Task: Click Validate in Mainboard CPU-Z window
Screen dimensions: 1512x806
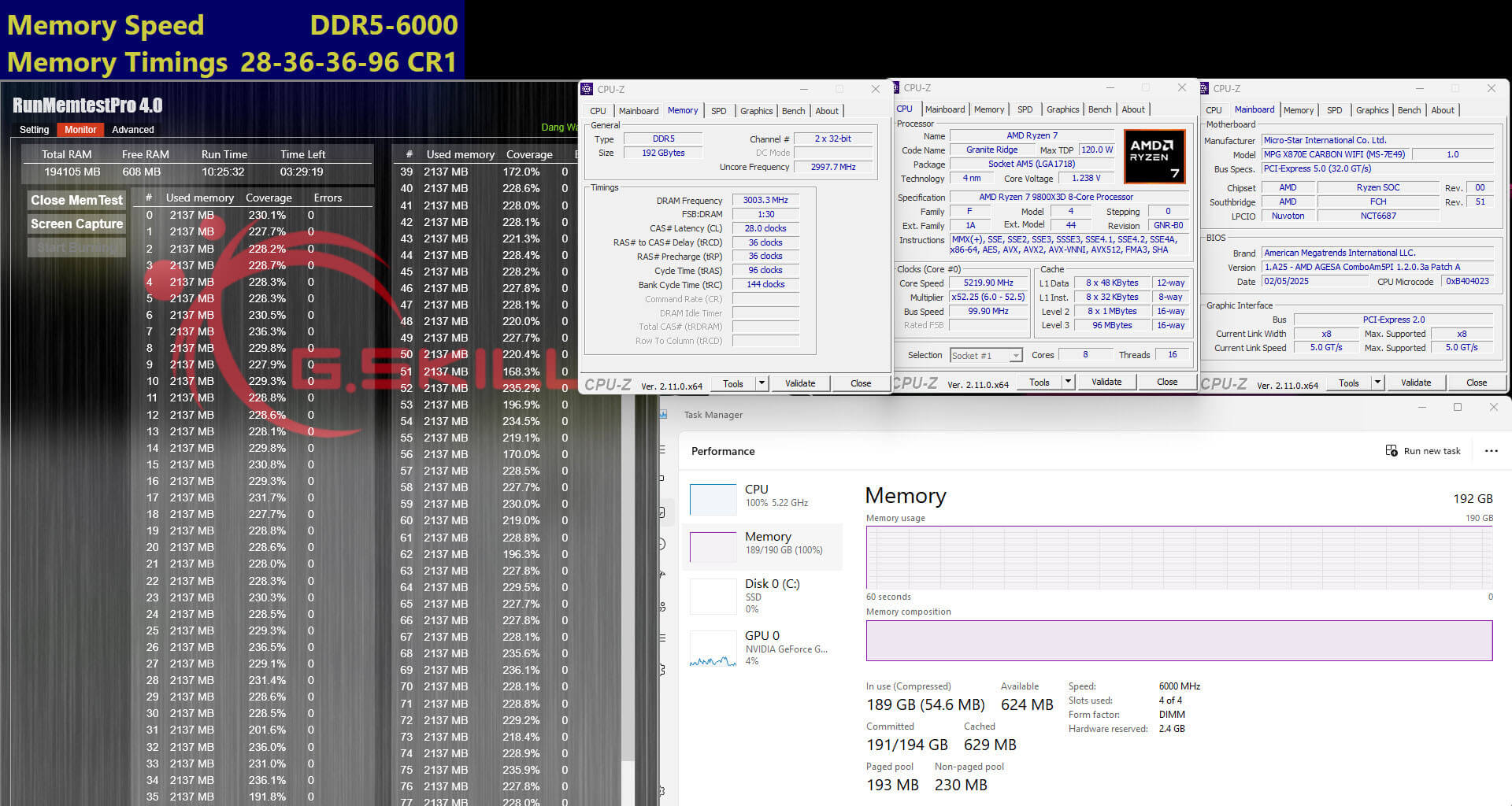Action: tap(1416, 383)
